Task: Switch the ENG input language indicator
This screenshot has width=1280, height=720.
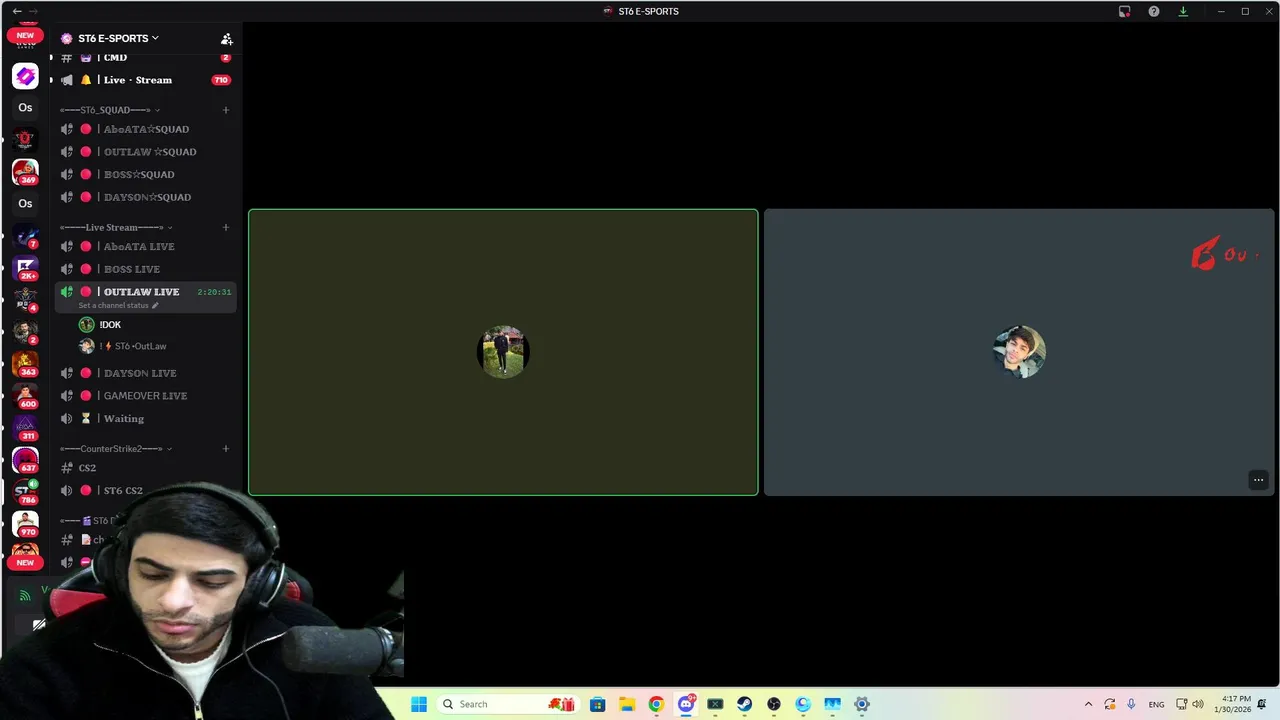Action: point(1156,704)
